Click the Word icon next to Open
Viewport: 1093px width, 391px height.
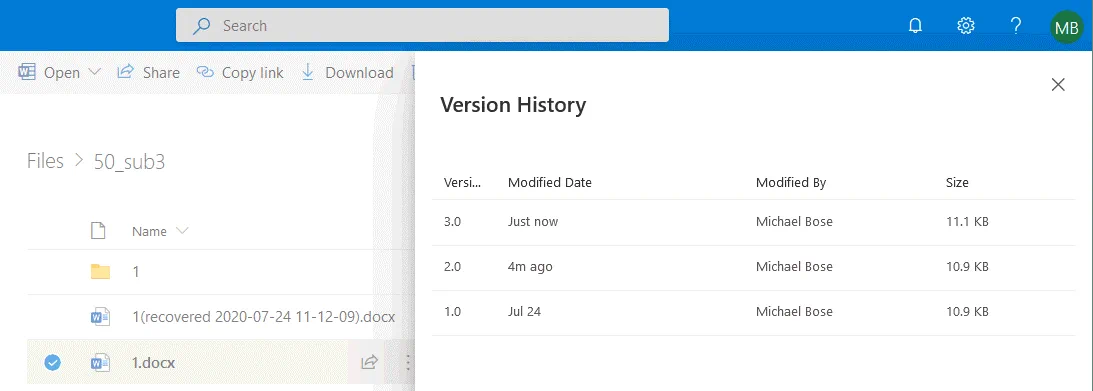click(26, 72)
